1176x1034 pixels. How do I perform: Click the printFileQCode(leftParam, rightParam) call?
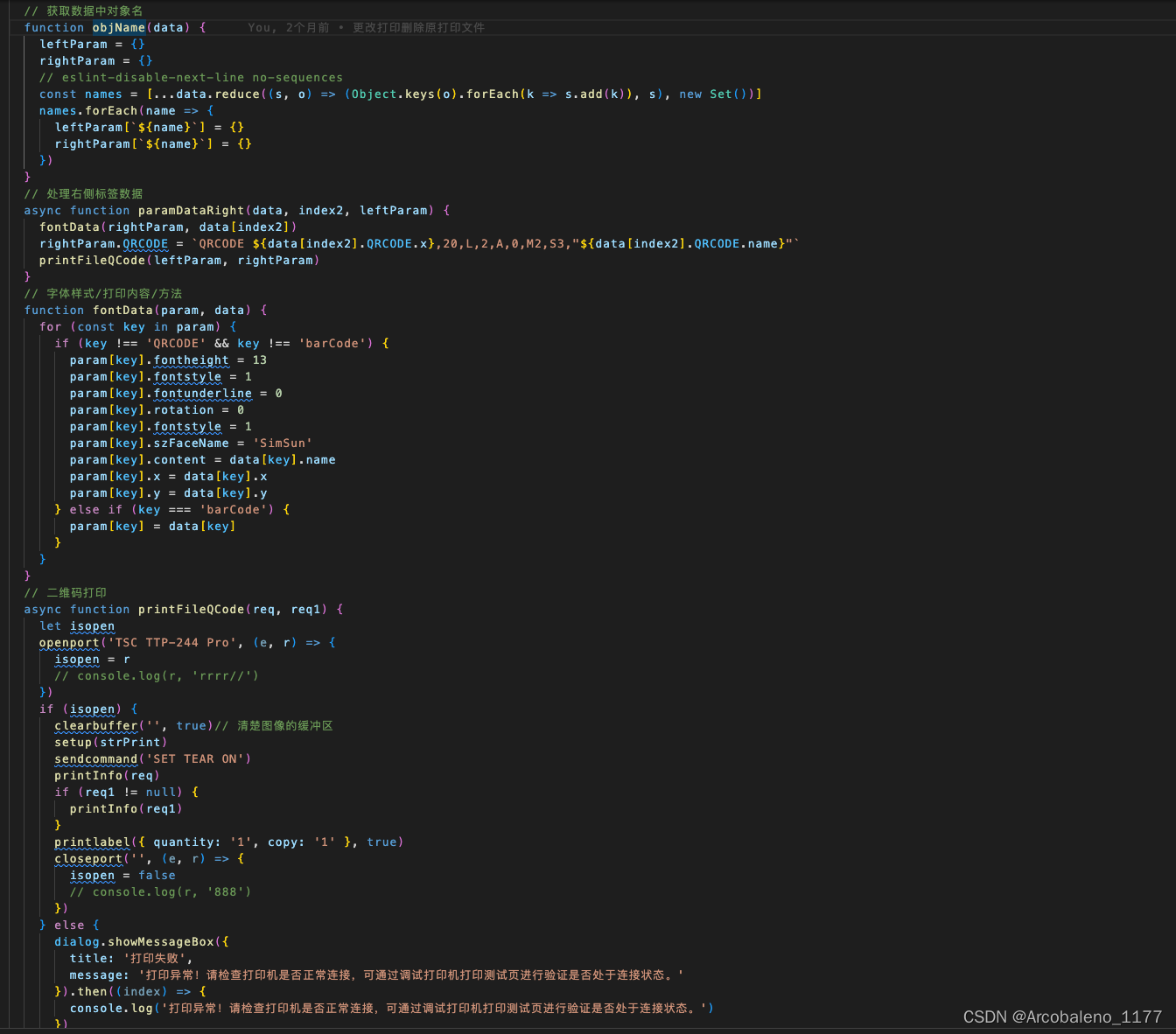179,260
